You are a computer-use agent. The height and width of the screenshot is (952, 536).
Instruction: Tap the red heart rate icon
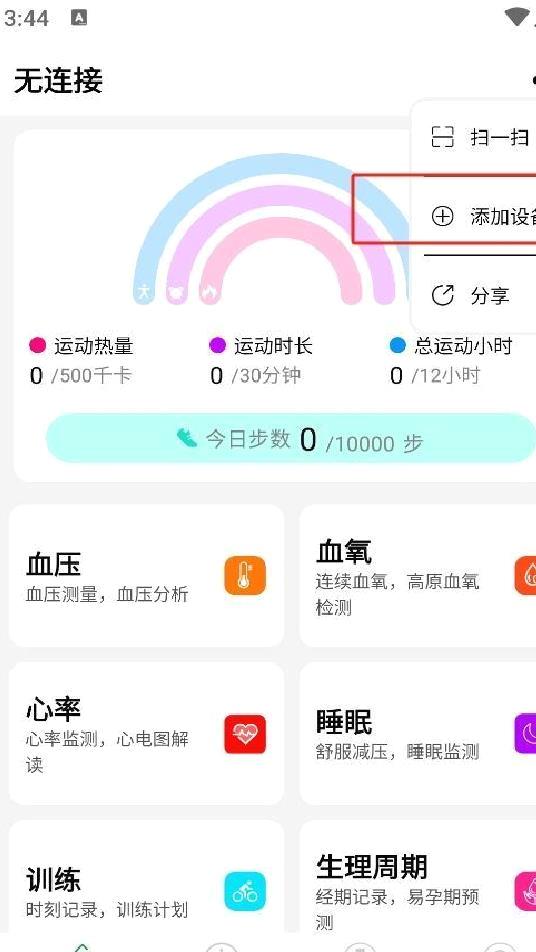(x=245, y=734)
